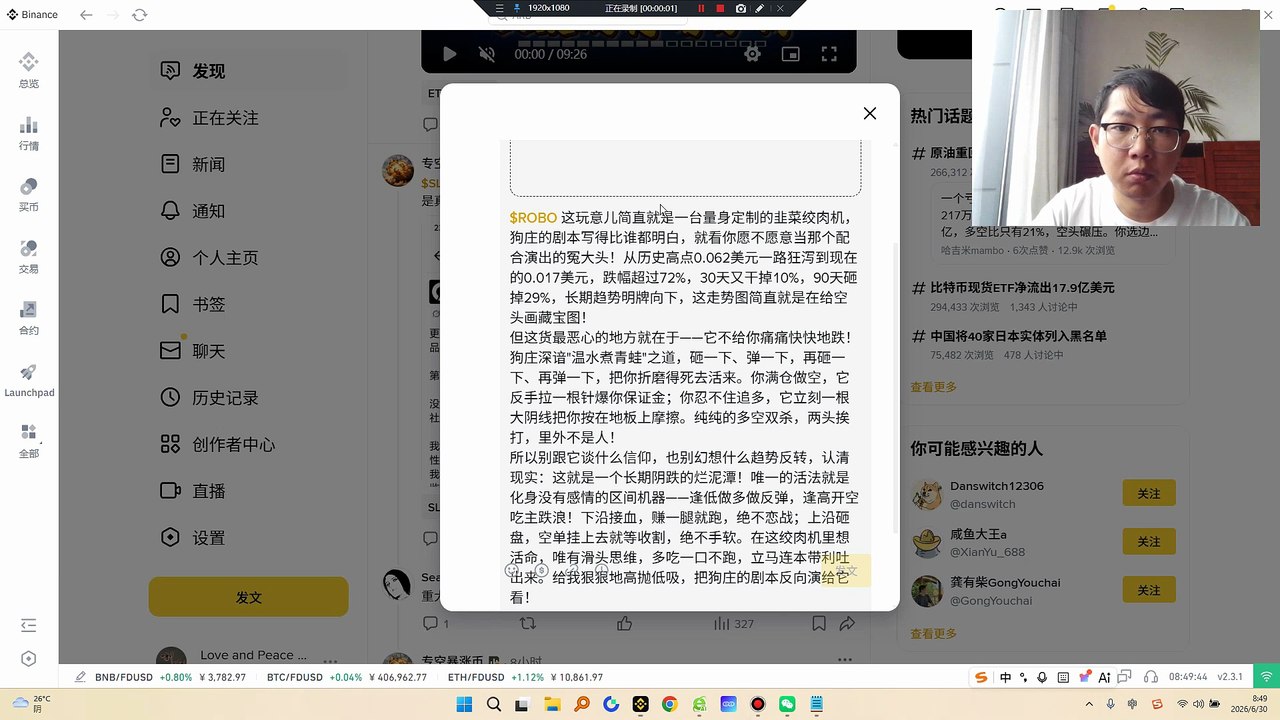Click the yellow 发文 post button in sidebar

[x=249, y=597]
